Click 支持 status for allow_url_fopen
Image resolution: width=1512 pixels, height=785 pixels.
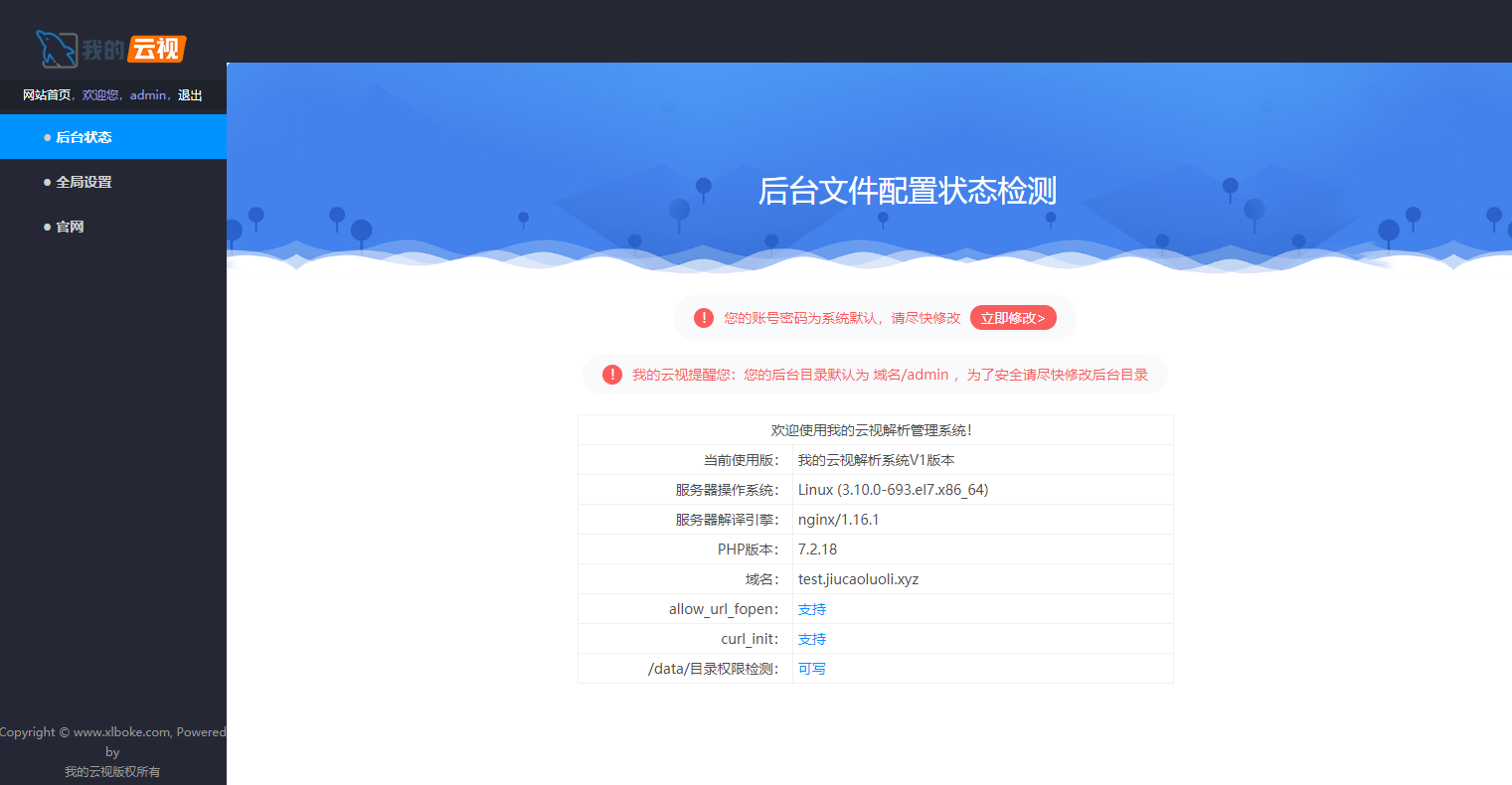[x=812, y=609]
